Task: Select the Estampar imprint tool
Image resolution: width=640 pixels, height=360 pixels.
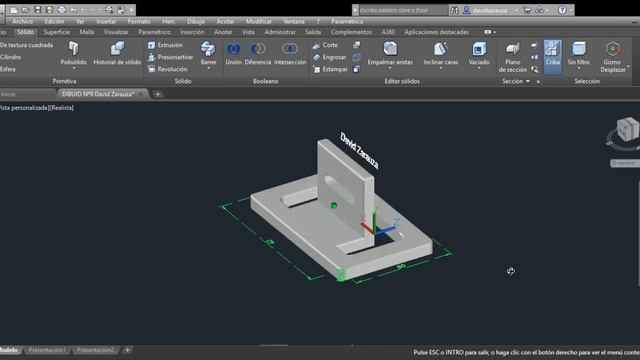Action: [x=330, y=69]
